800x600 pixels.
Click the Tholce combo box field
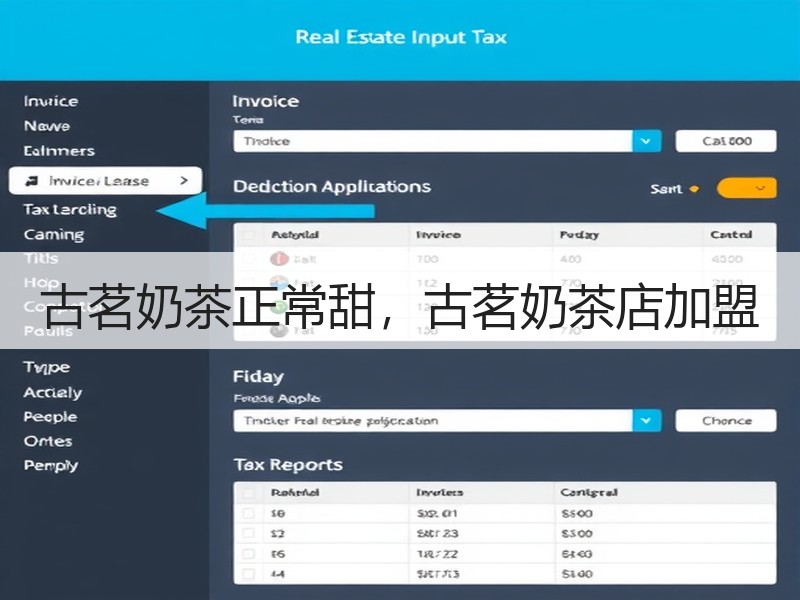433,141
